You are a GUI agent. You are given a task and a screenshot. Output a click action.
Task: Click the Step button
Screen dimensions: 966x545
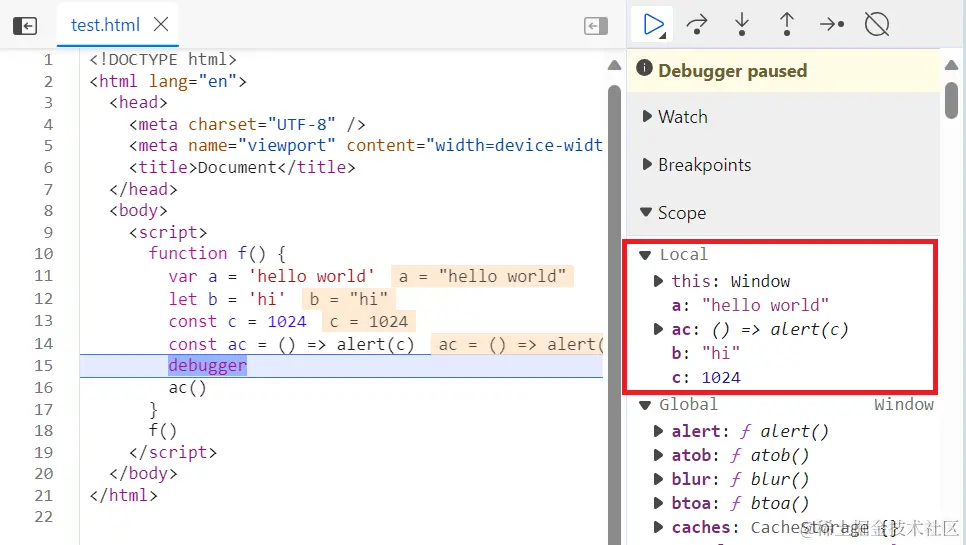832,25
